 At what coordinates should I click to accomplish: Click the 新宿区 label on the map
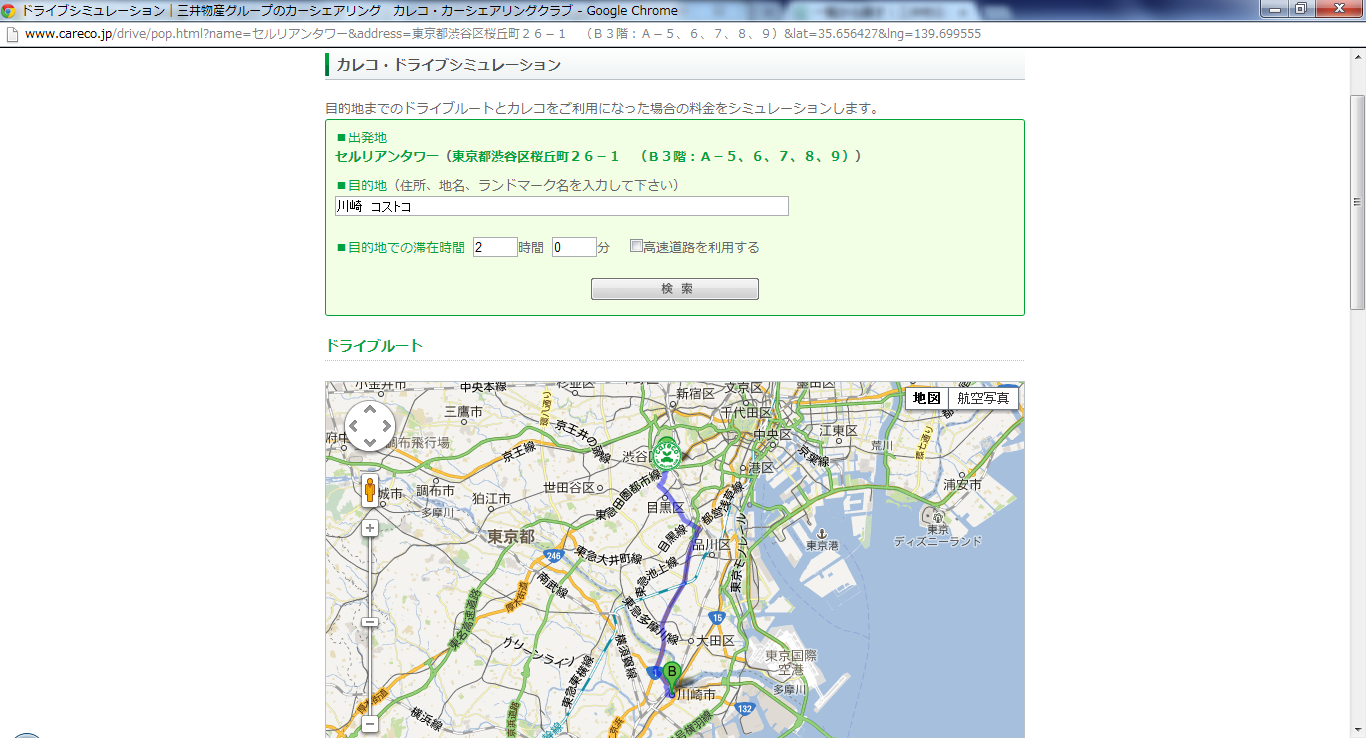pyautogui.click(x=695, y=394)
